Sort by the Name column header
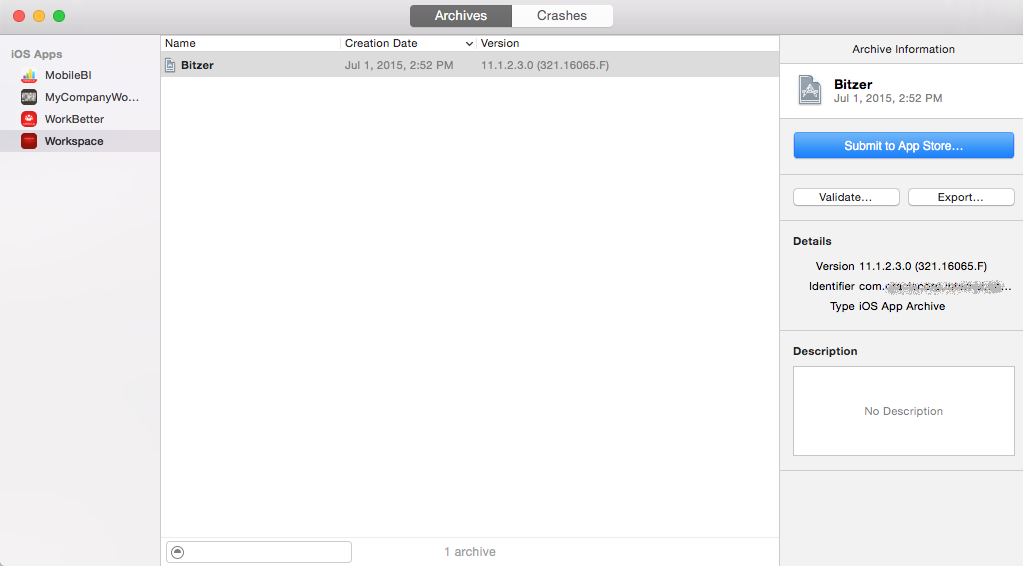Image resolution: width=1023 pixels, height=566 pixels. [251, 43]
